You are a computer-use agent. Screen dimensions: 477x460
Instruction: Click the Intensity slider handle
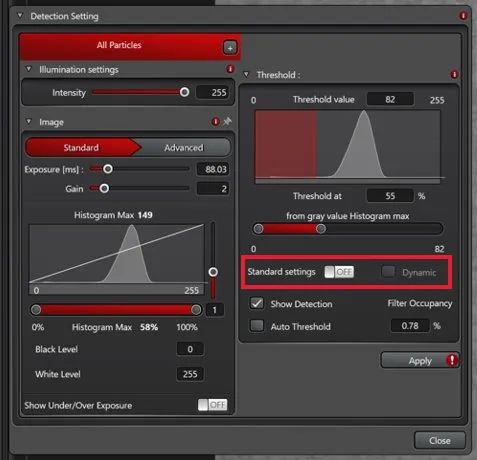[x=184, y=92]
